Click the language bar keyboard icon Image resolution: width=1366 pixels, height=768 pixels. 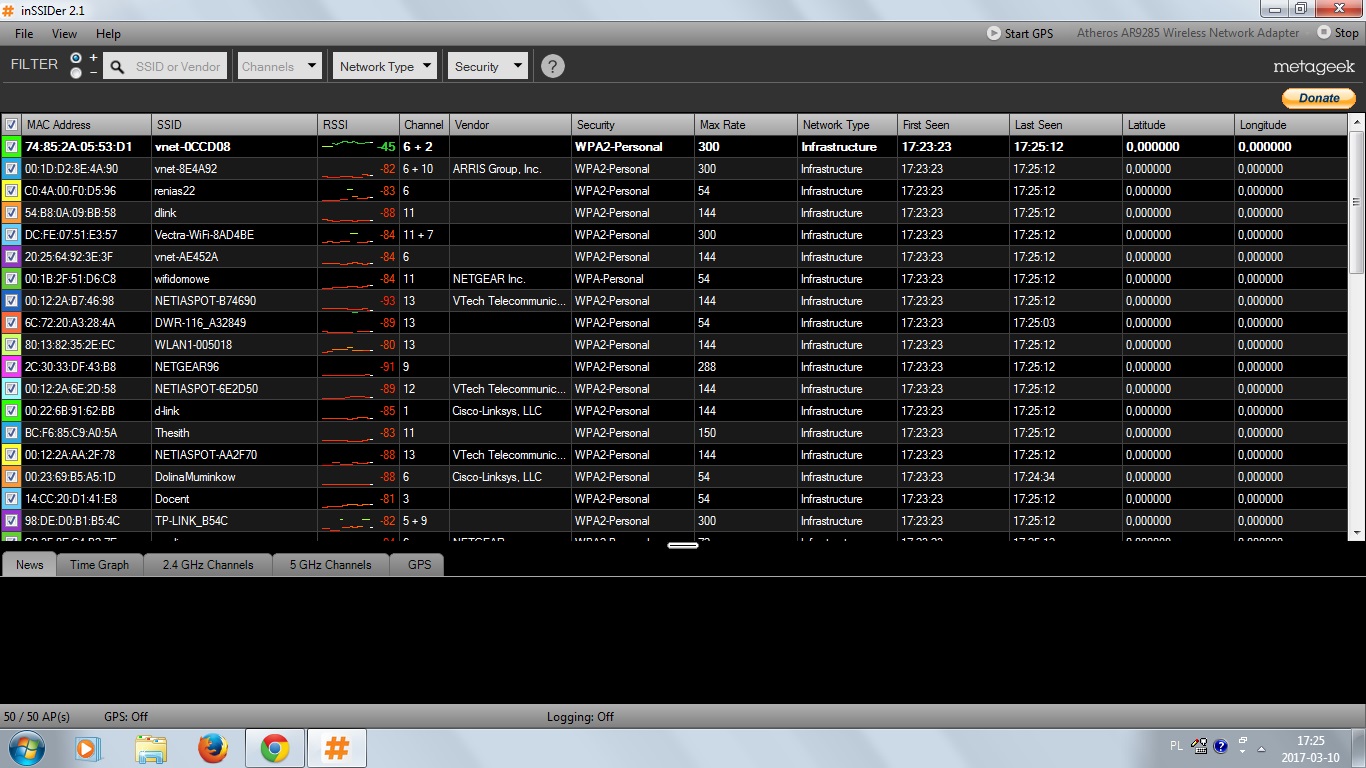1199,746
